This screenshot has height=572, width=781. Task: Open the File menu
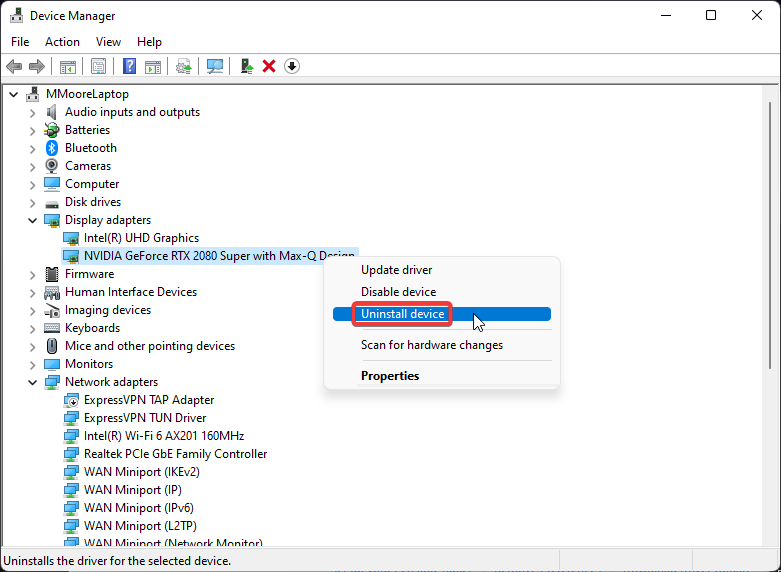(x=20, y=42)
